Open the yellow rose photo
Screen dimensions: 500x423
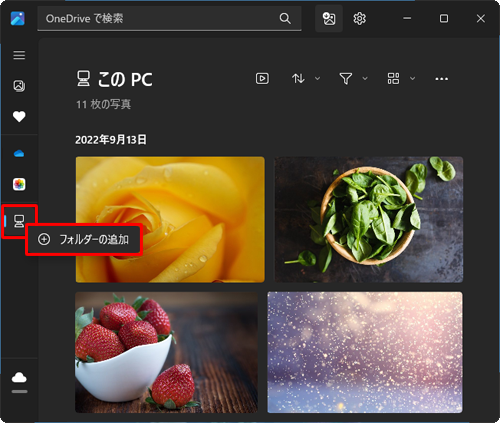[x=170, y=220]
